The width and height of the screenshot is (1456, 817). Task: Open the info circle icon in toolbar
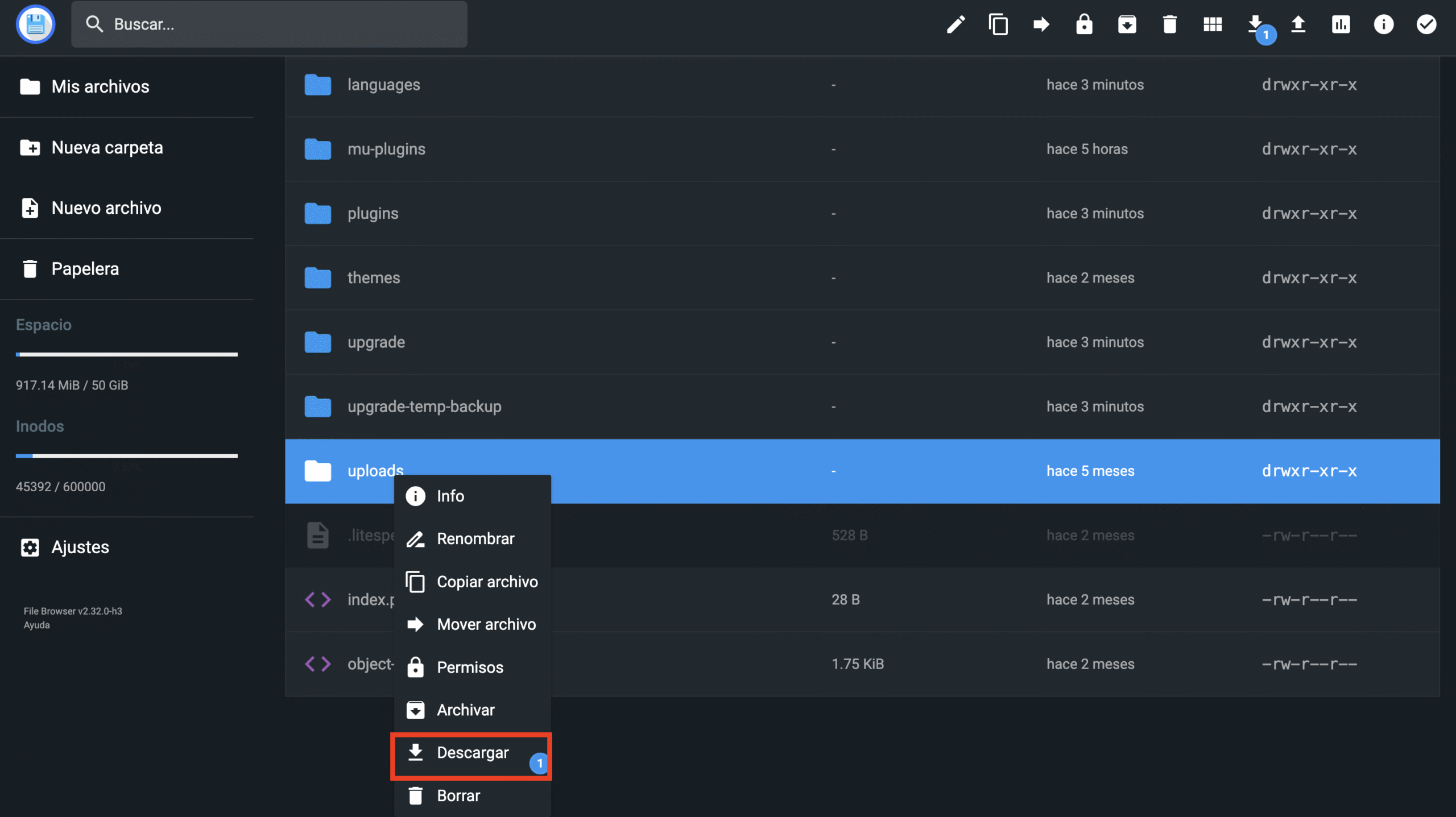[x=1384, y=24]
